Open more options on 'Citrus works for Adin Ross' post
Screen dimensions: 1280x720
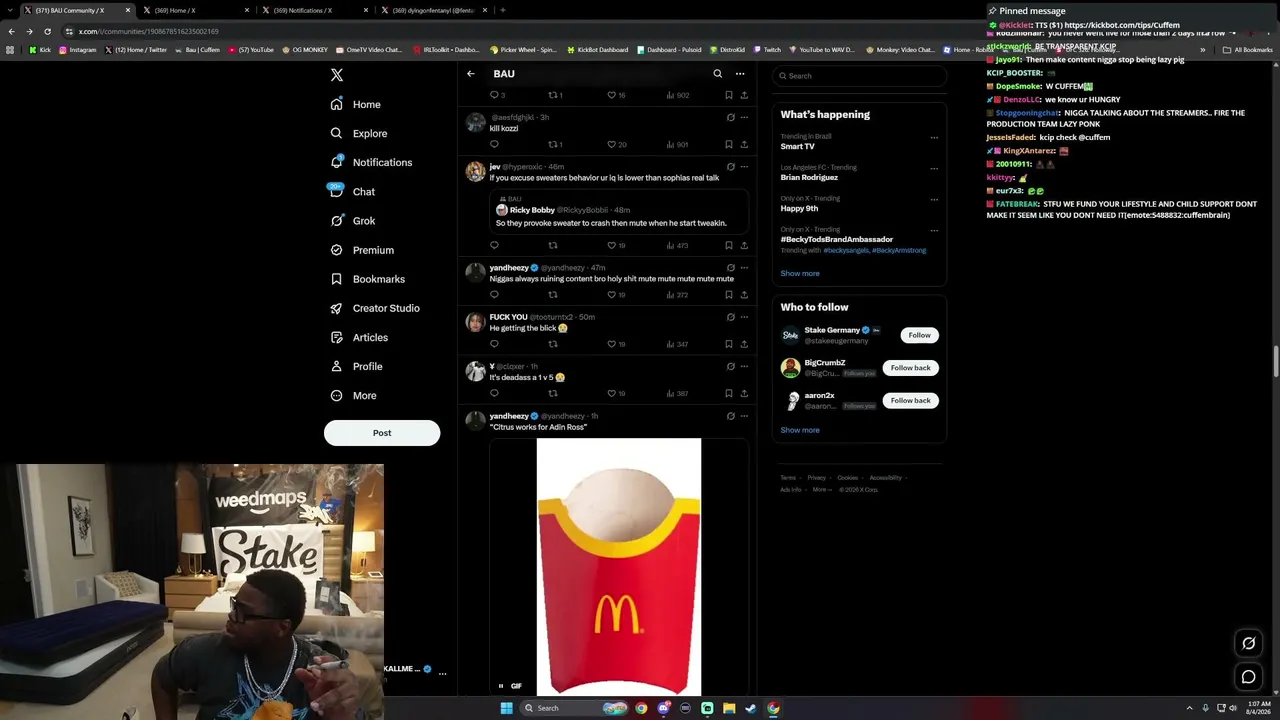[744, 416]
